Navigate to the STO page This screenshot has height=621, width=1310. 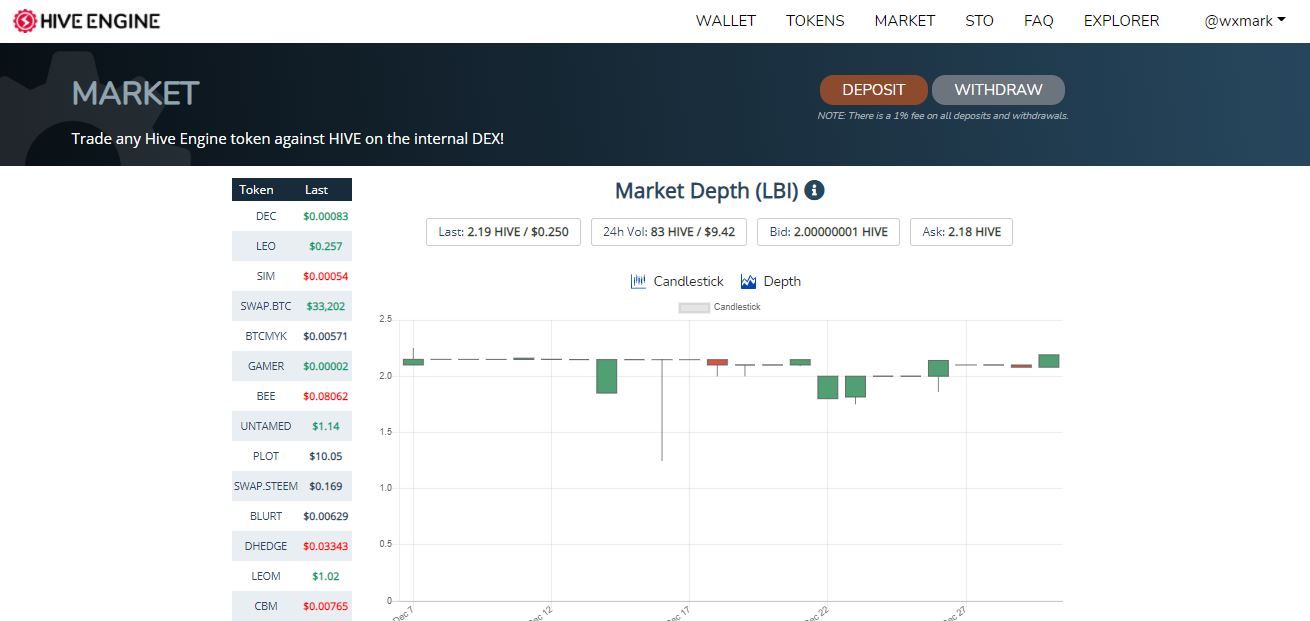point(980,20)
